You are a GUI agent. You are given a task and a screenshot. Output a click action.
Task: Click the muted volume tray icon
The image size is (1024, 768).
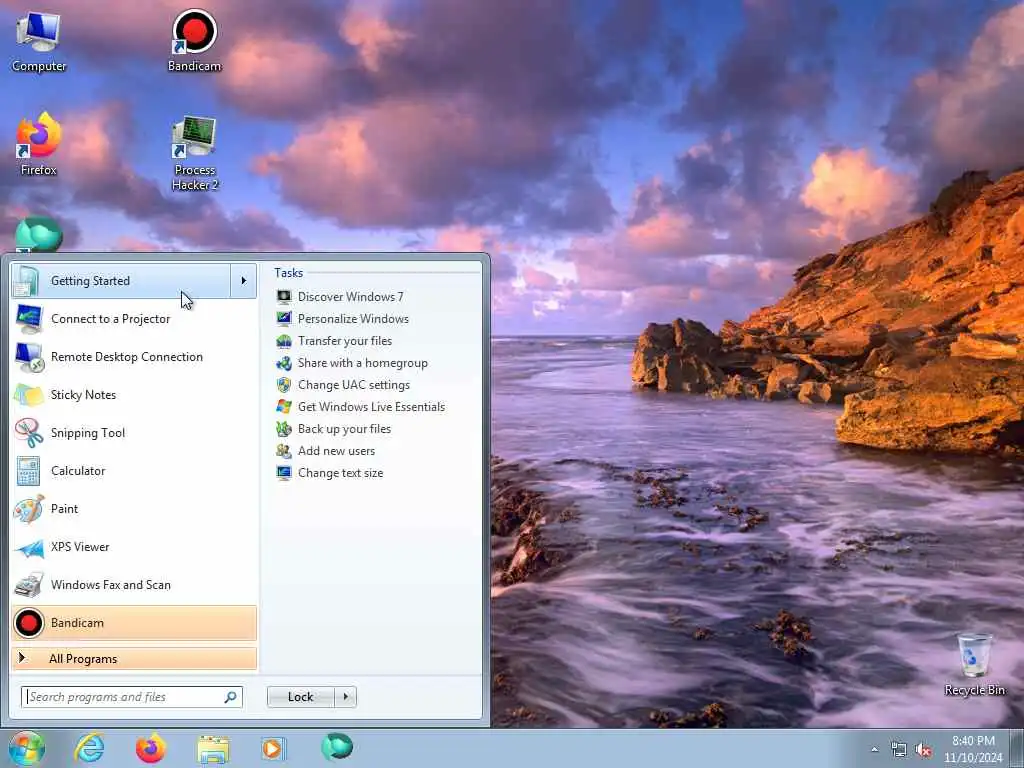923,750
